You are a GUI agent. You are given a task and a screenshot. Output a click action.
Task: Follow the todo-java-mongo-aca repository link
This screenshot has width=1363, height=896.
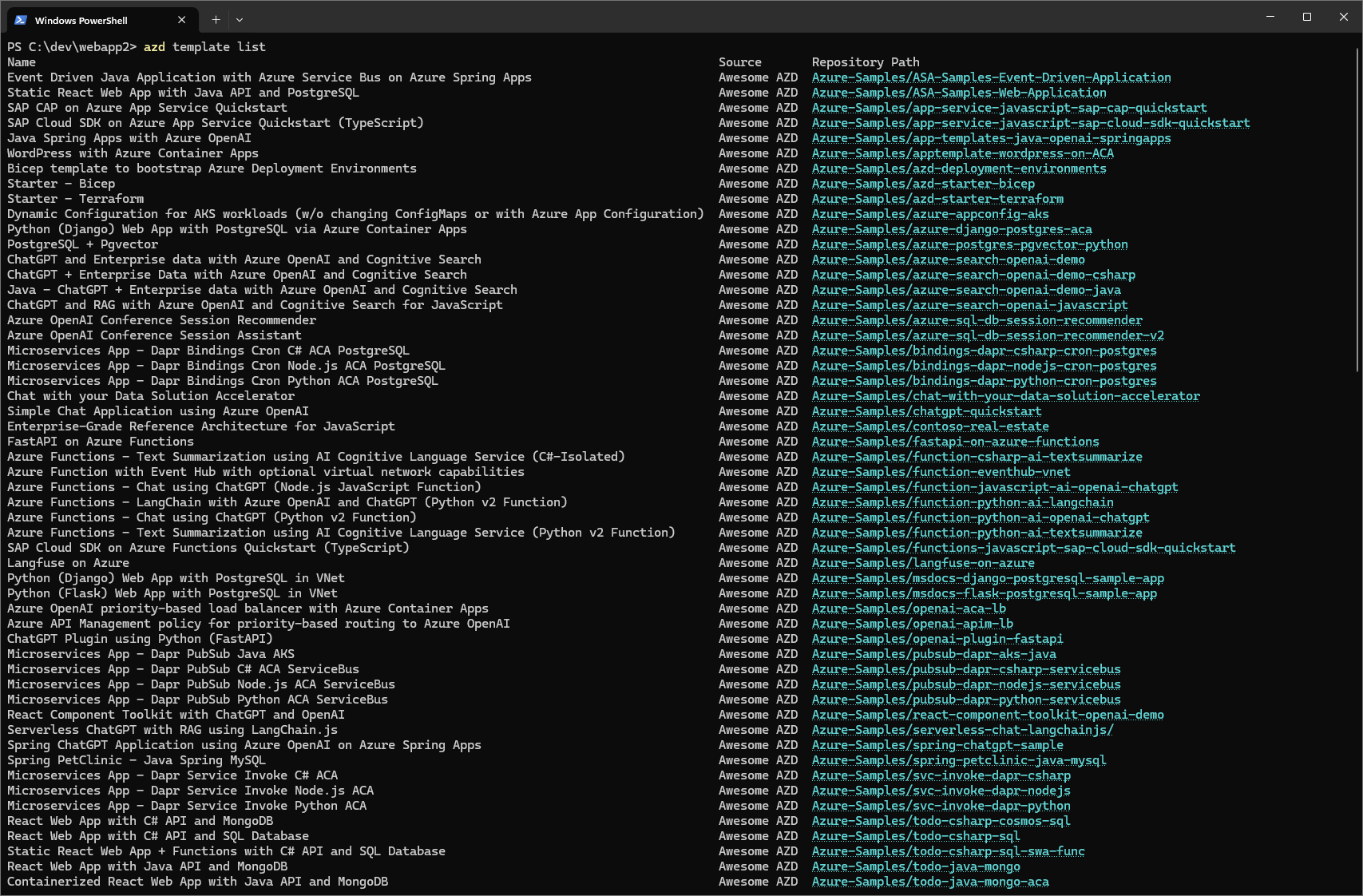[x=930, y=882]
